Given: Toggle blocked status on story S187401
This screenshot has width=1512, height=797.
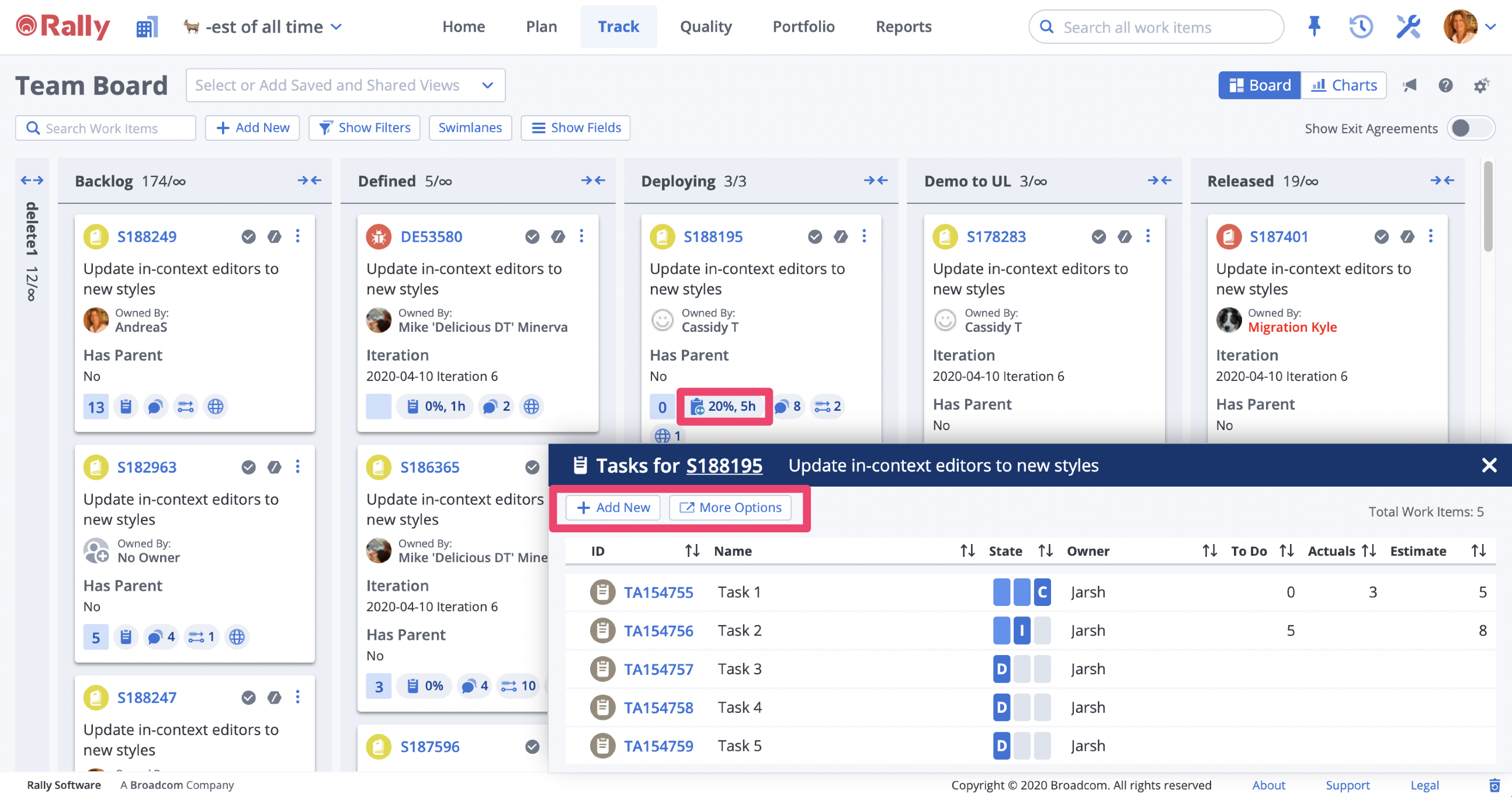Looking at the screenshot, I should [1407, 237].
